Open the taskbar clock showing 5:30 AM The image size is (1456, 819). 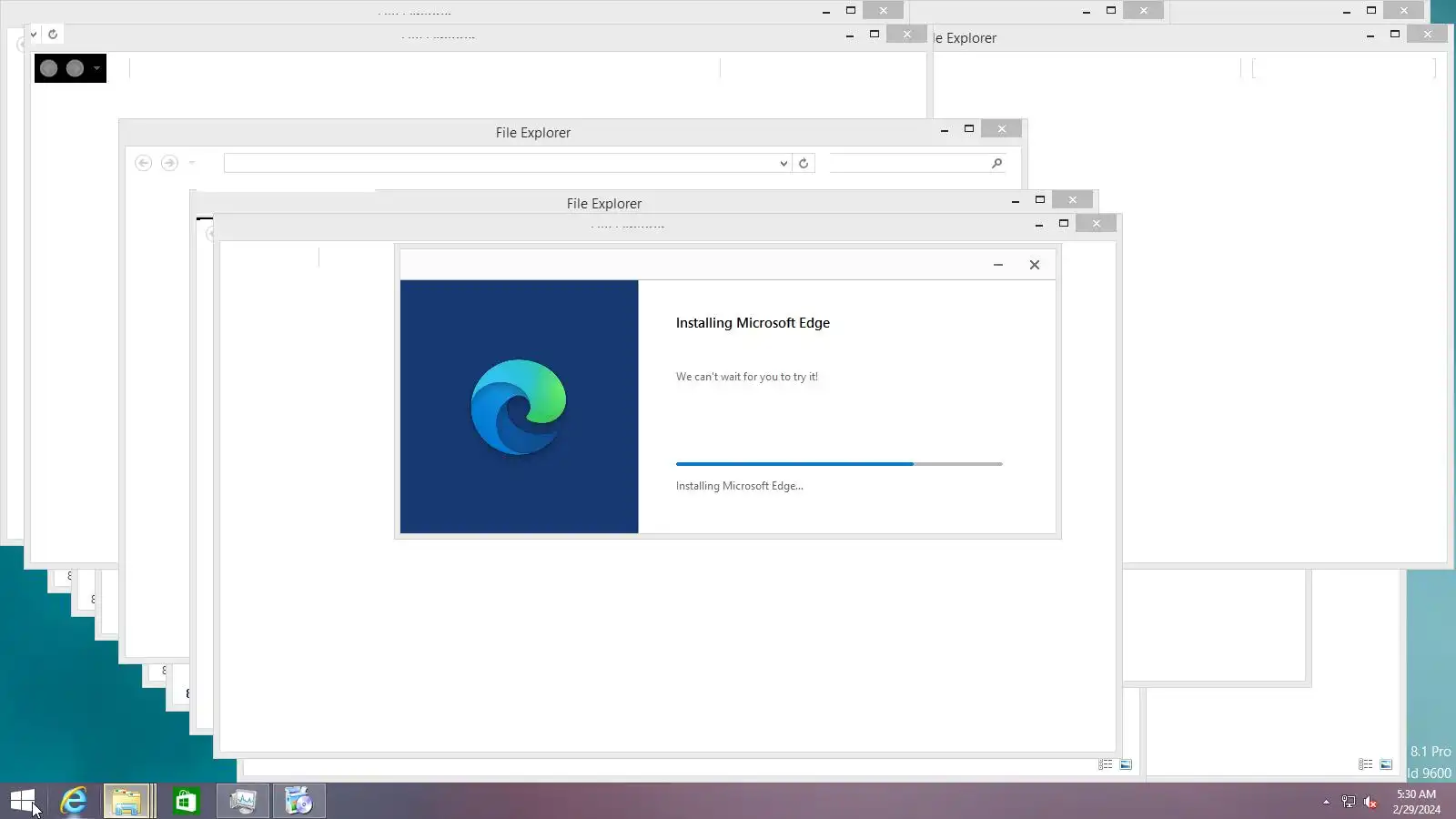pyautogui.click(x=1416, y=802)
